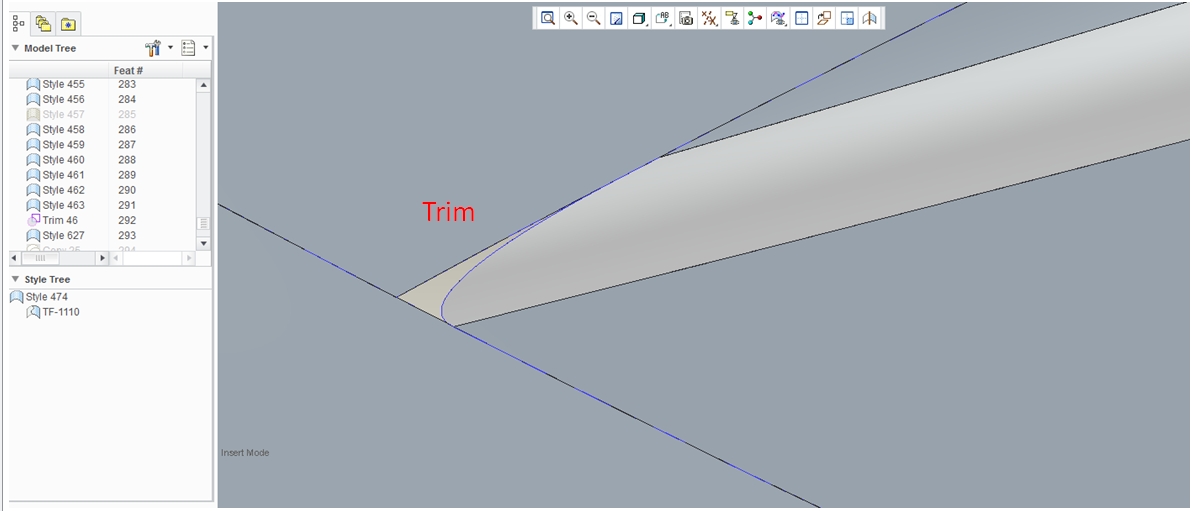Click the vertical scrollbar thumb in model tree
1192x511 pixels.
point(203,224)
